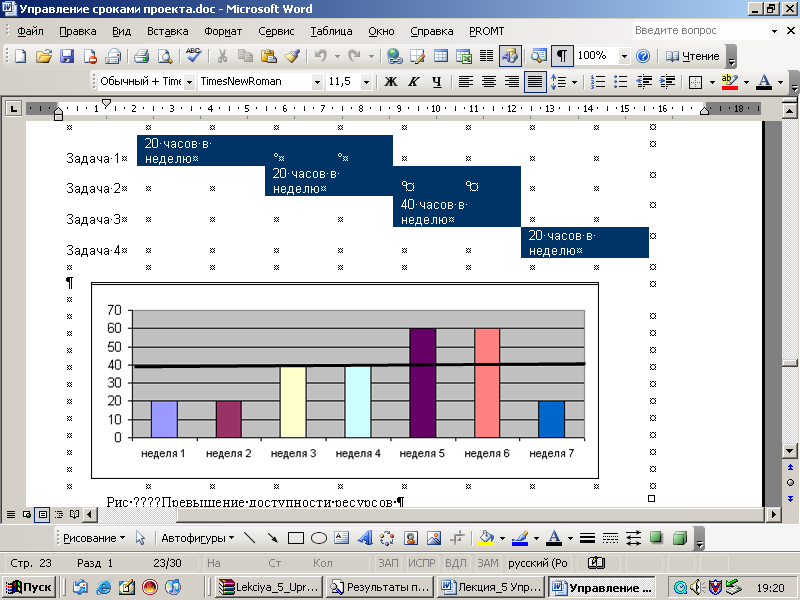Open the PROMT menu
This screenshot has width=800, height=600.
pyautogui.click(x=486, y=31)
